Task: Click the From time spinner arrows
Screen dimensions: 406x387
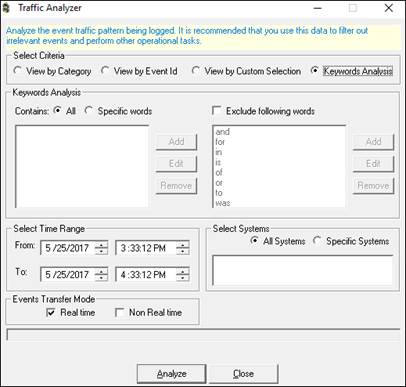Action: point(183,248)
